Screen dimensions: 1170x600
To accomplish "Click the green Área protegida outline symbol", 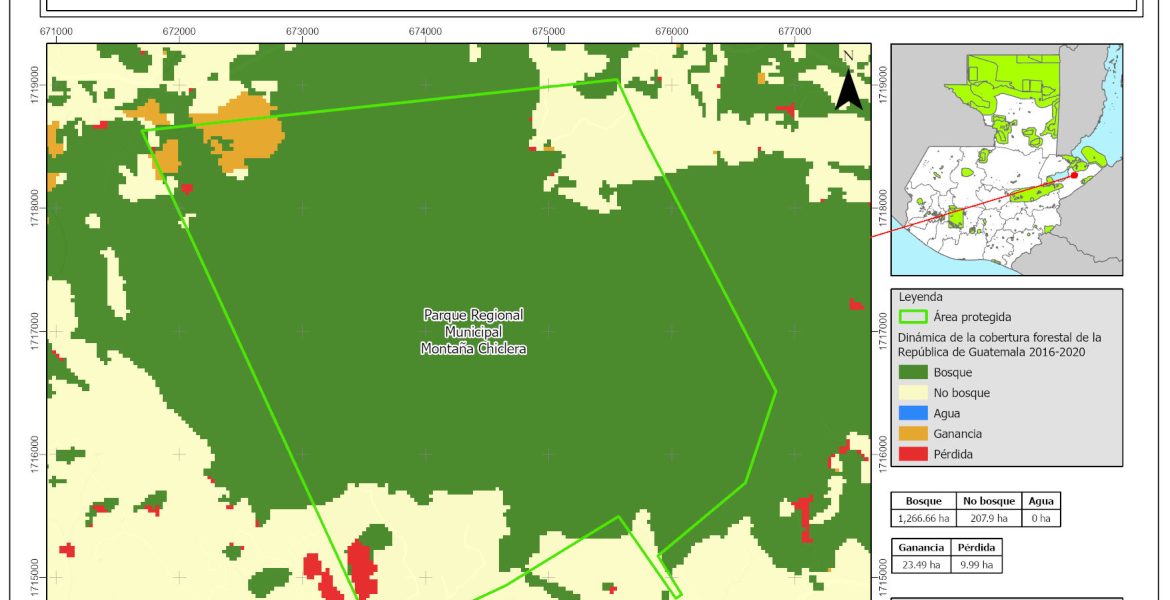I will click(912, 318).
